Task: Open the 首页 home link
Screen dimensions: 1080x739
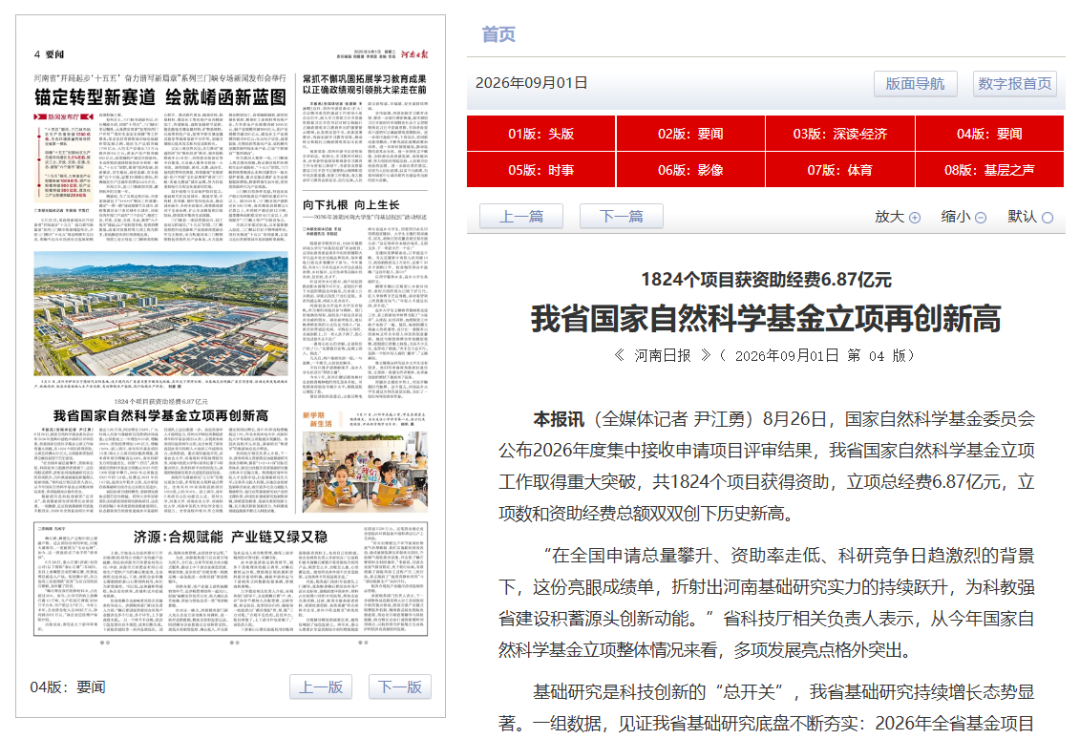Action: pos(498,34)
